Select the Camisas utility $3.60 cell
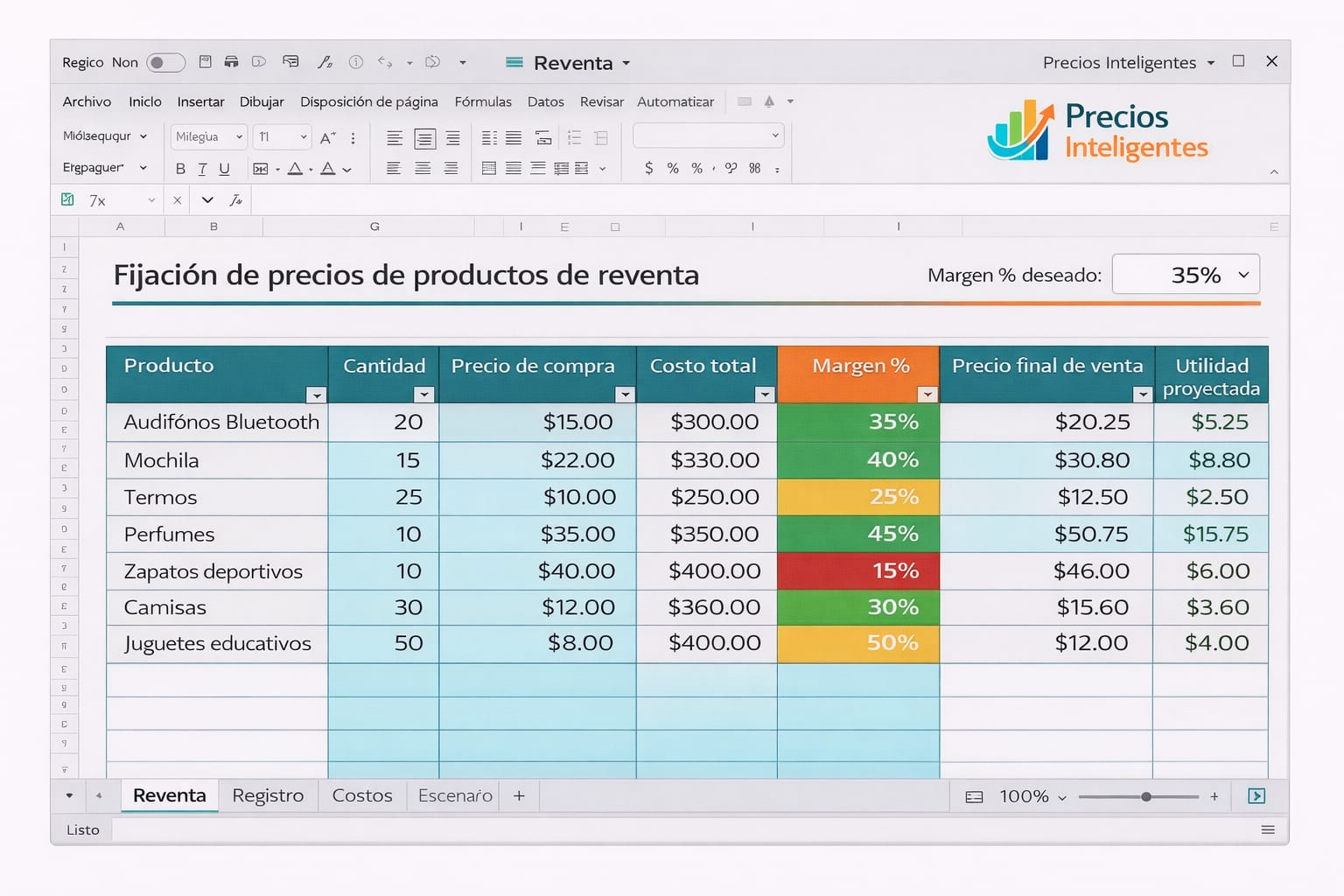Image resolution: width=1344 pixels, height=896 pixels. 1211,607
